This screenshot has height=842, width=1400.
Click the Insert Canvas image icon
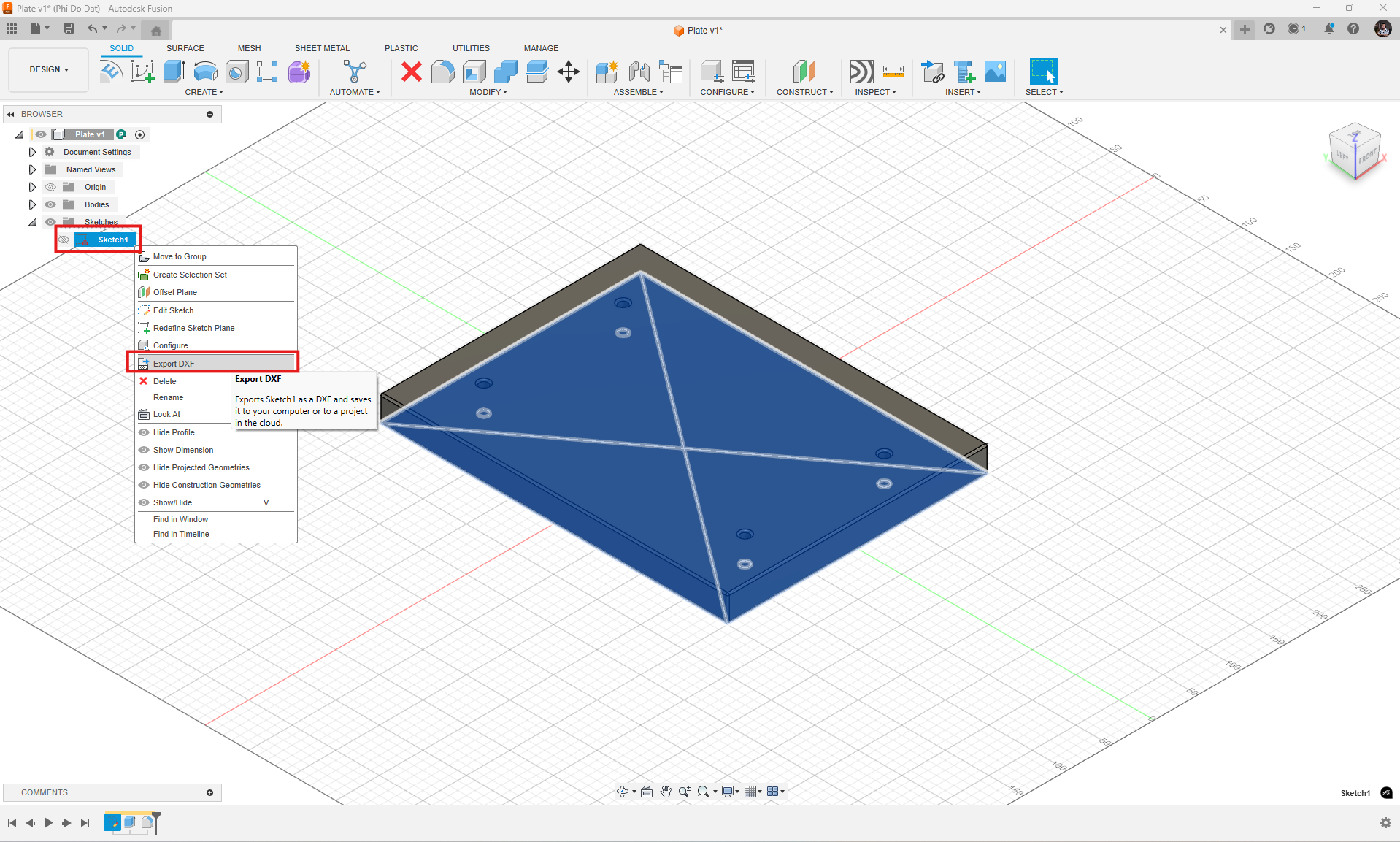pyautogui.click(x=996, y=72)
